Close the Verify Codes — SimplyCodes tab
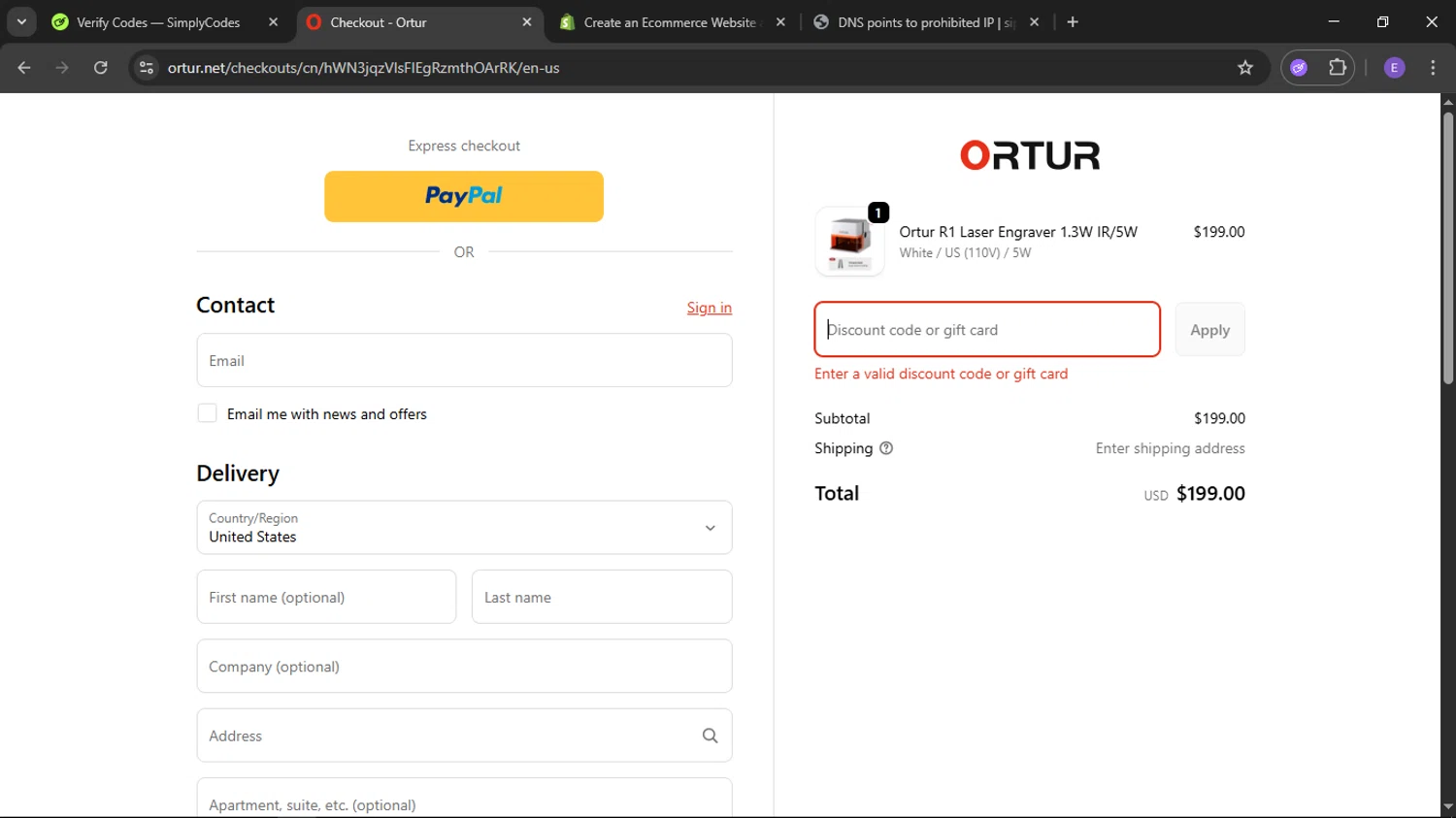The image size is (1456, 818). [274, 22]
